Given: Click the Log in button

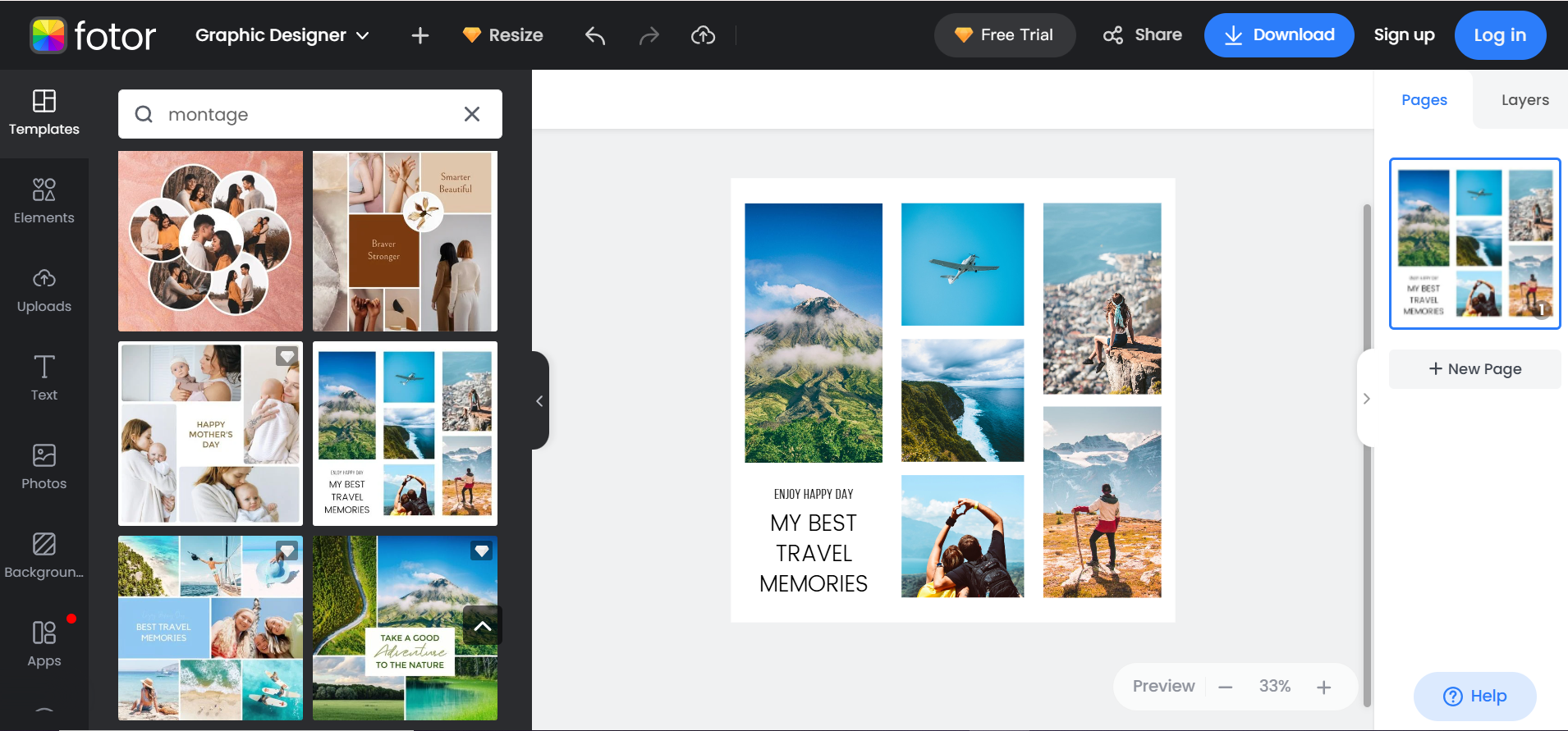Looking at the screenshot, I should click(1500, 35).
